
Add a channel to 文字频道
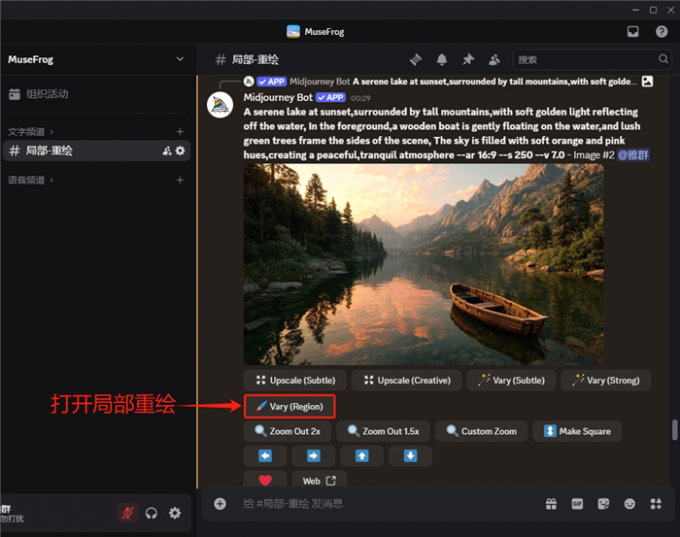(x=180, y=131)
